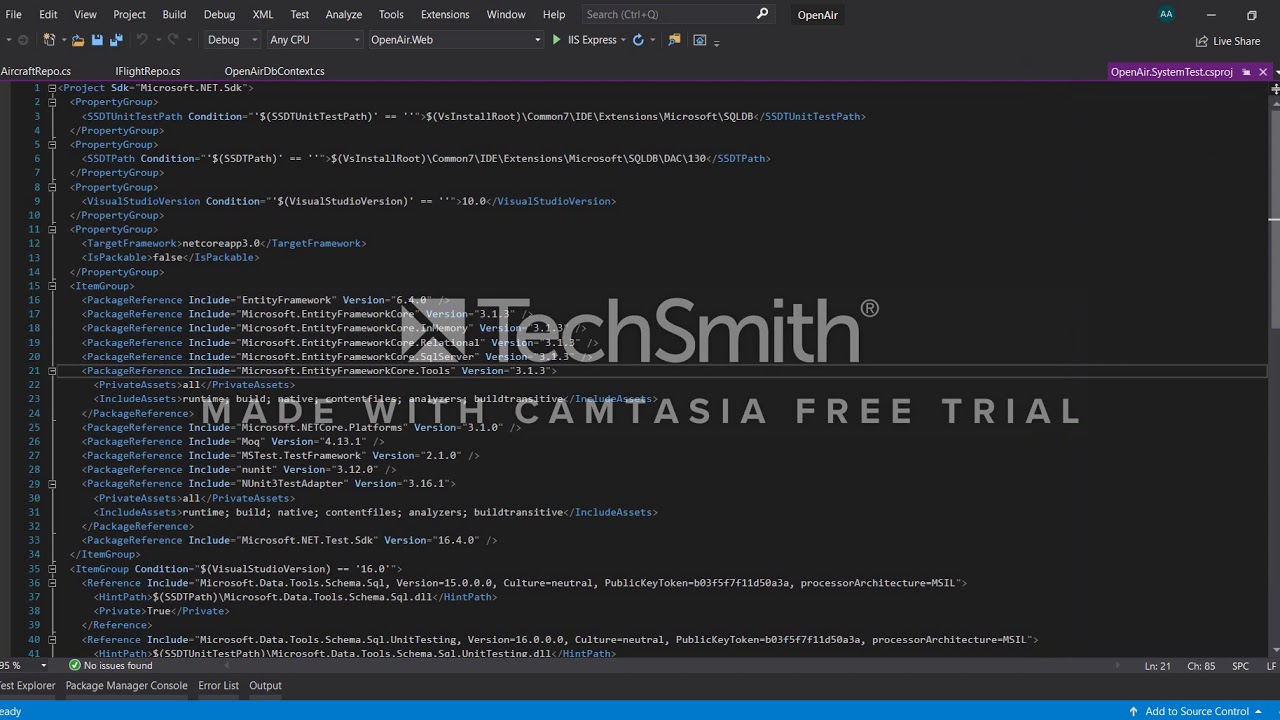
Task: Click the Save All icon
Action: pos(116,40)
